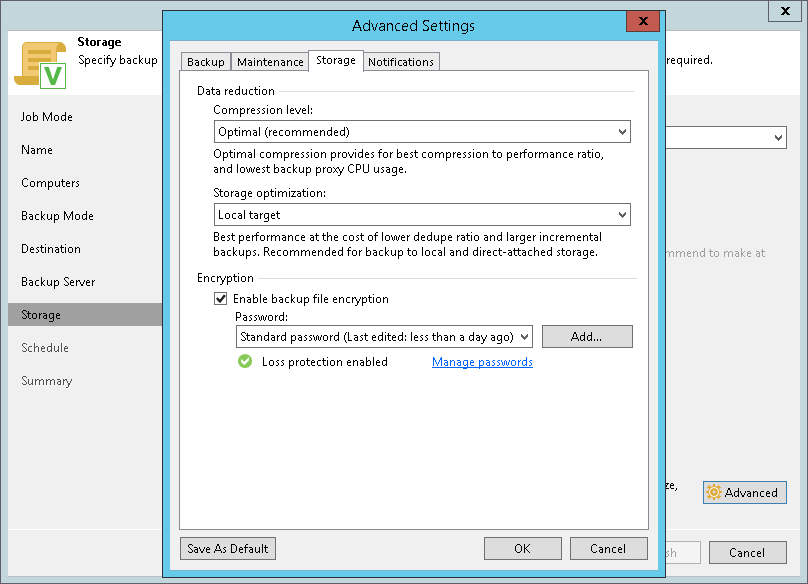Go to the Job Mode wizard step
The image size is (808, 584).
47,117
